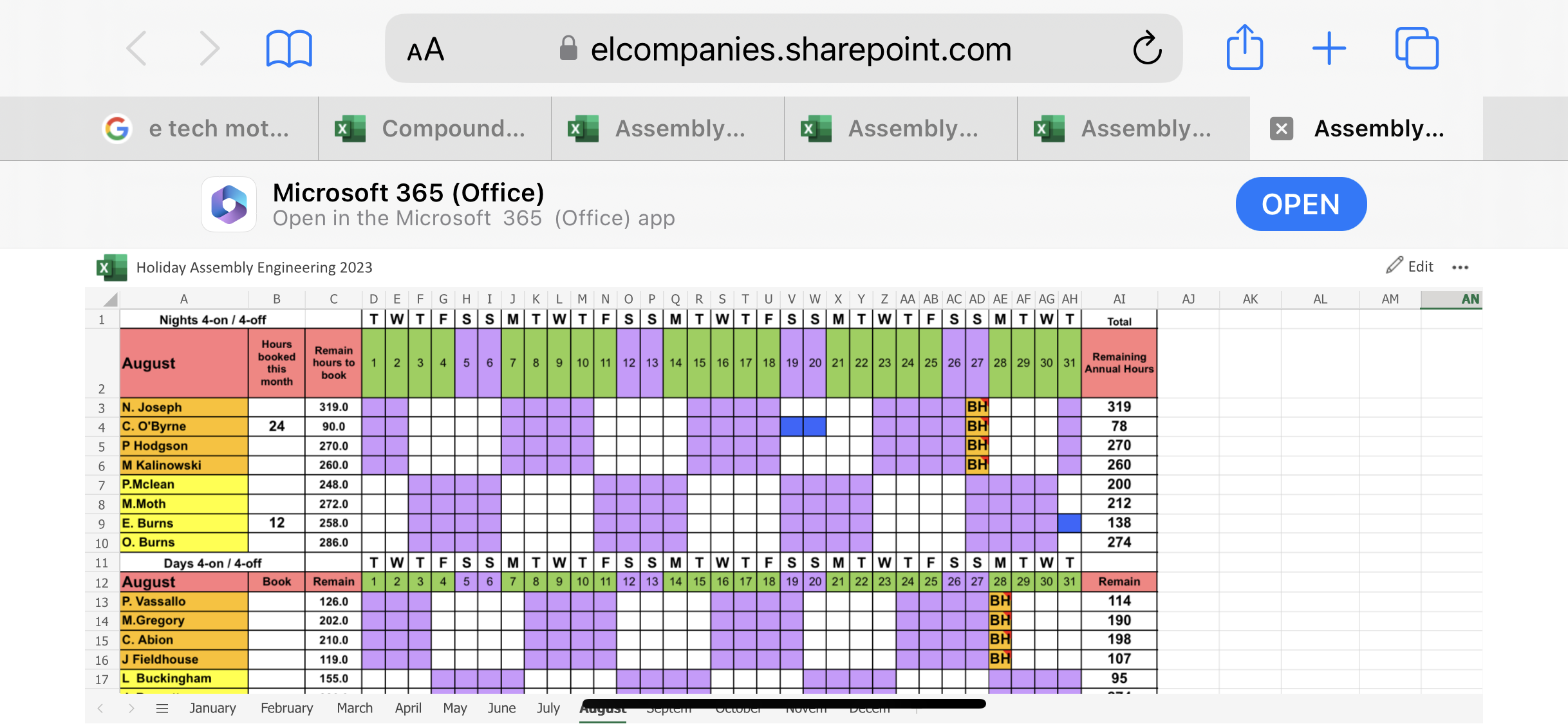This screenshot has height=724, width=1568.
Task: Tap the Safari back arrow
Action: click(x=136, y=48)
